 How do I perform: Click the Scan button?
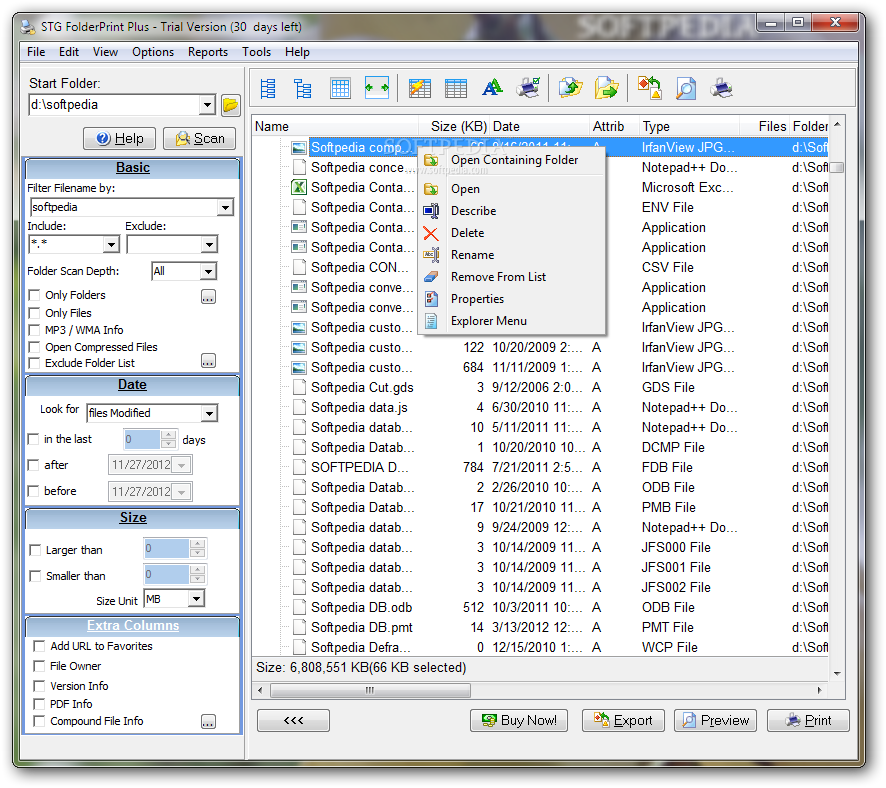click(x=199, y=138)
